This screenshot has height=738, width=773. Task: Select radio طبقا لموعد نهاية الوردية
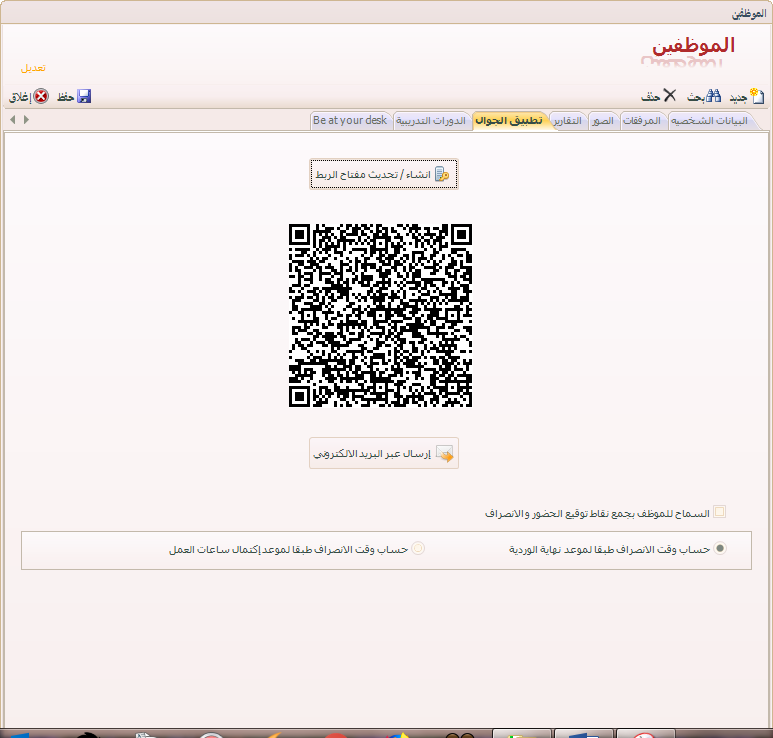pos(720,548)
